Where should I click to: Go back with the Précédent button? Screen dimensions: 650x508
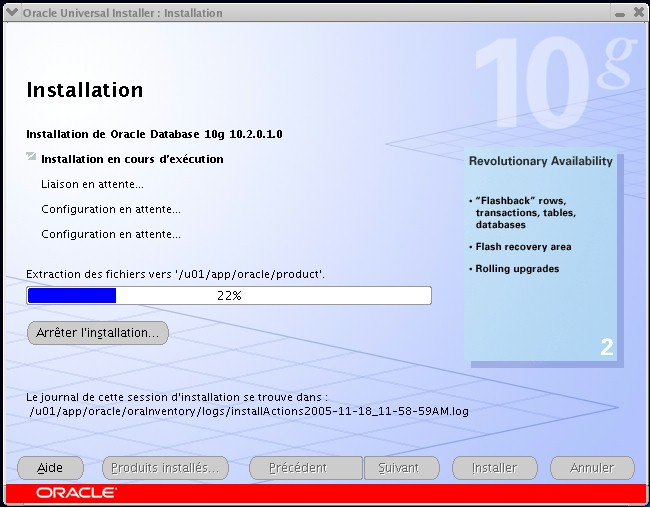point(306,468)
